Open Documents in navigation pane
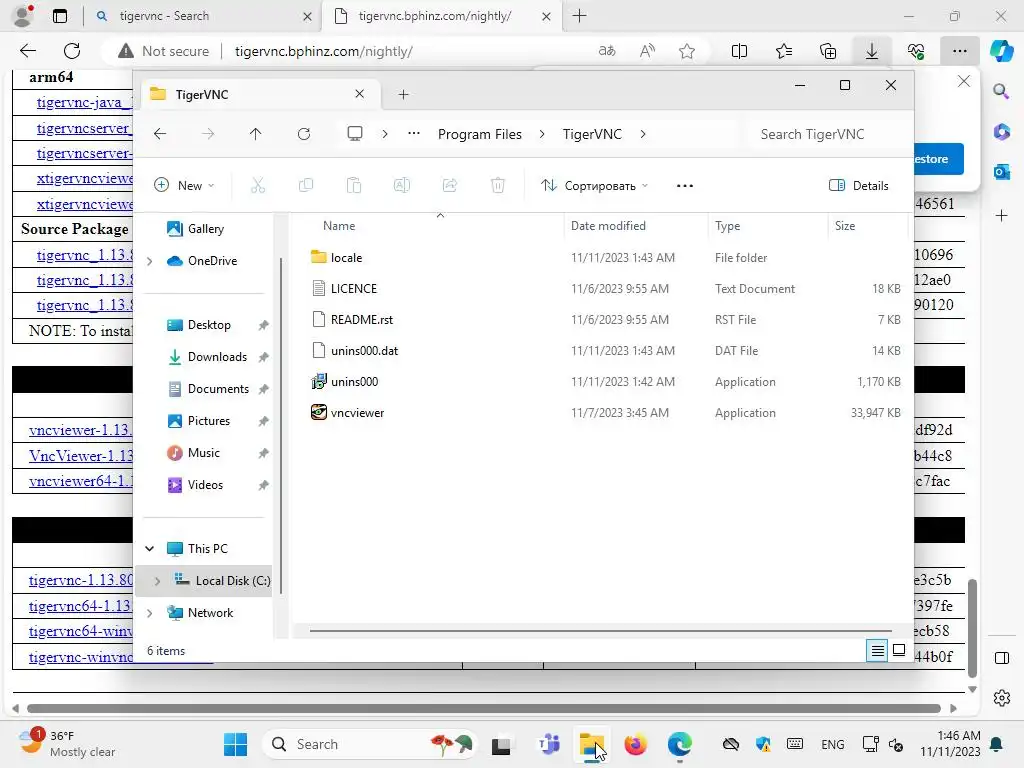The width and height of the screenshot is (1024, 768). [218, 389]
